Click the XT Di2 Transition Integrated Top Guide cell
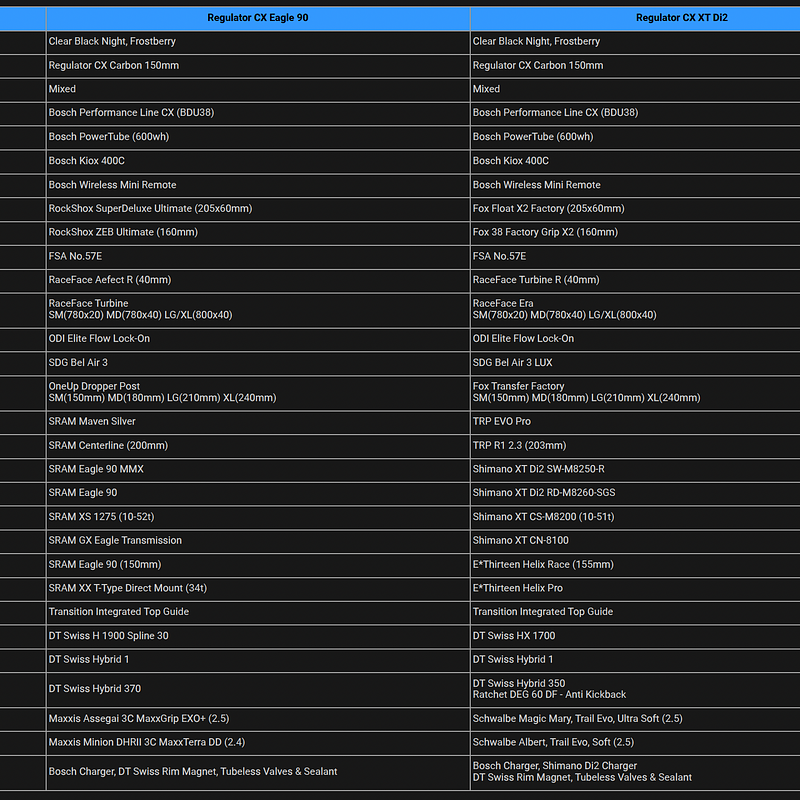 (x=635, y=612)
